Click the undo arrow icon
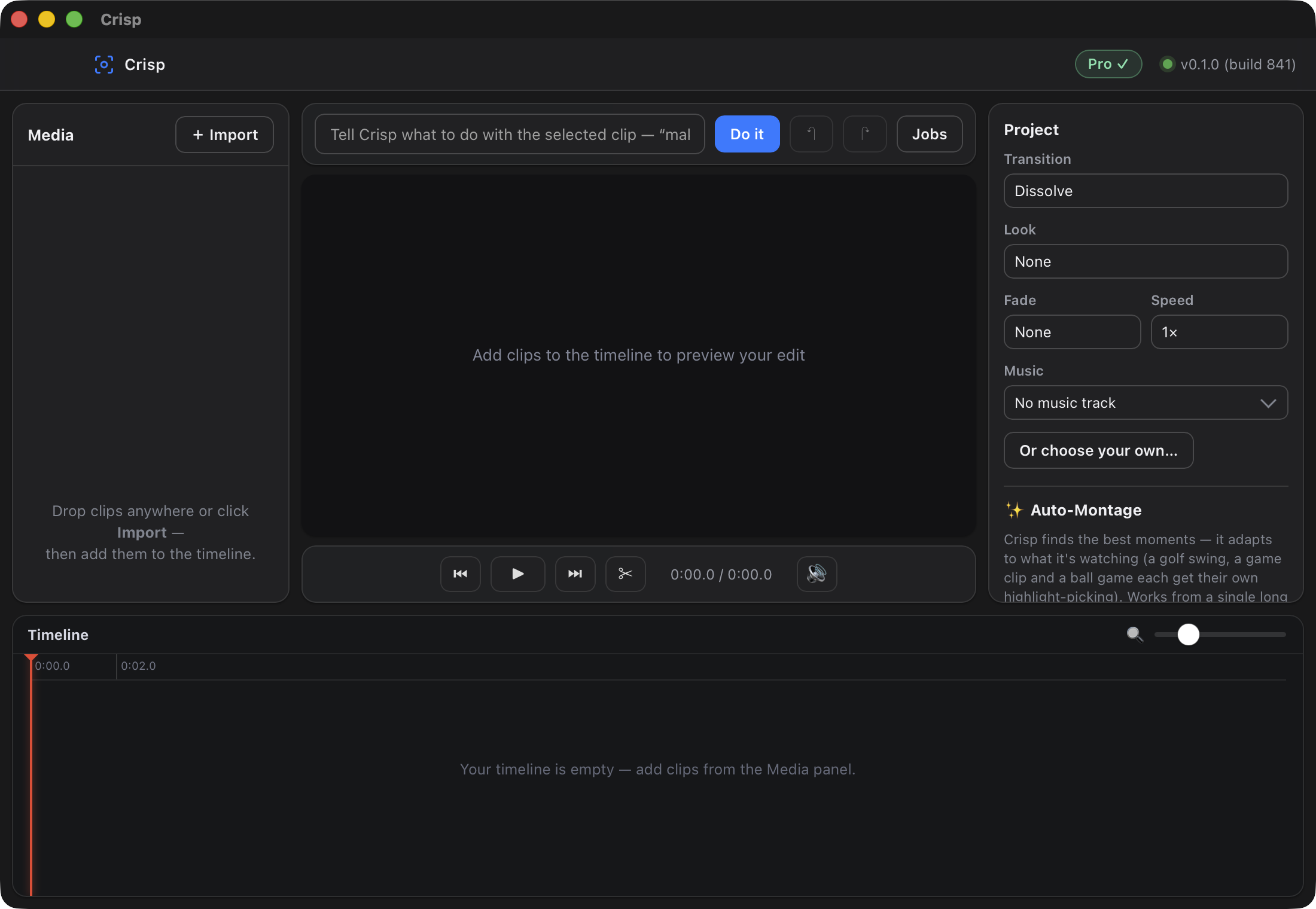The height and width of the screenshot is (909, 1316). (811, 134)
